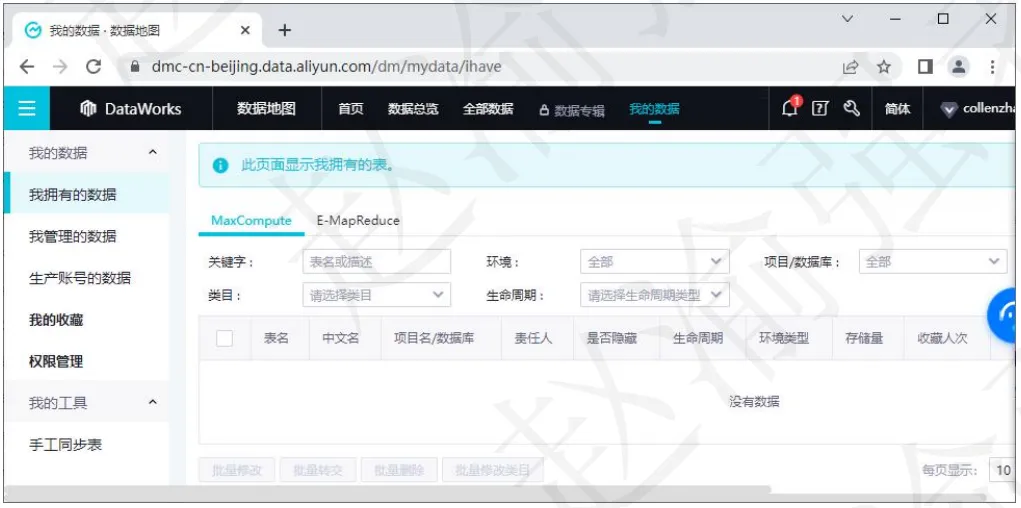1021x508 pixels.
Task: Click the 批量转交 button
Action: 318,470
